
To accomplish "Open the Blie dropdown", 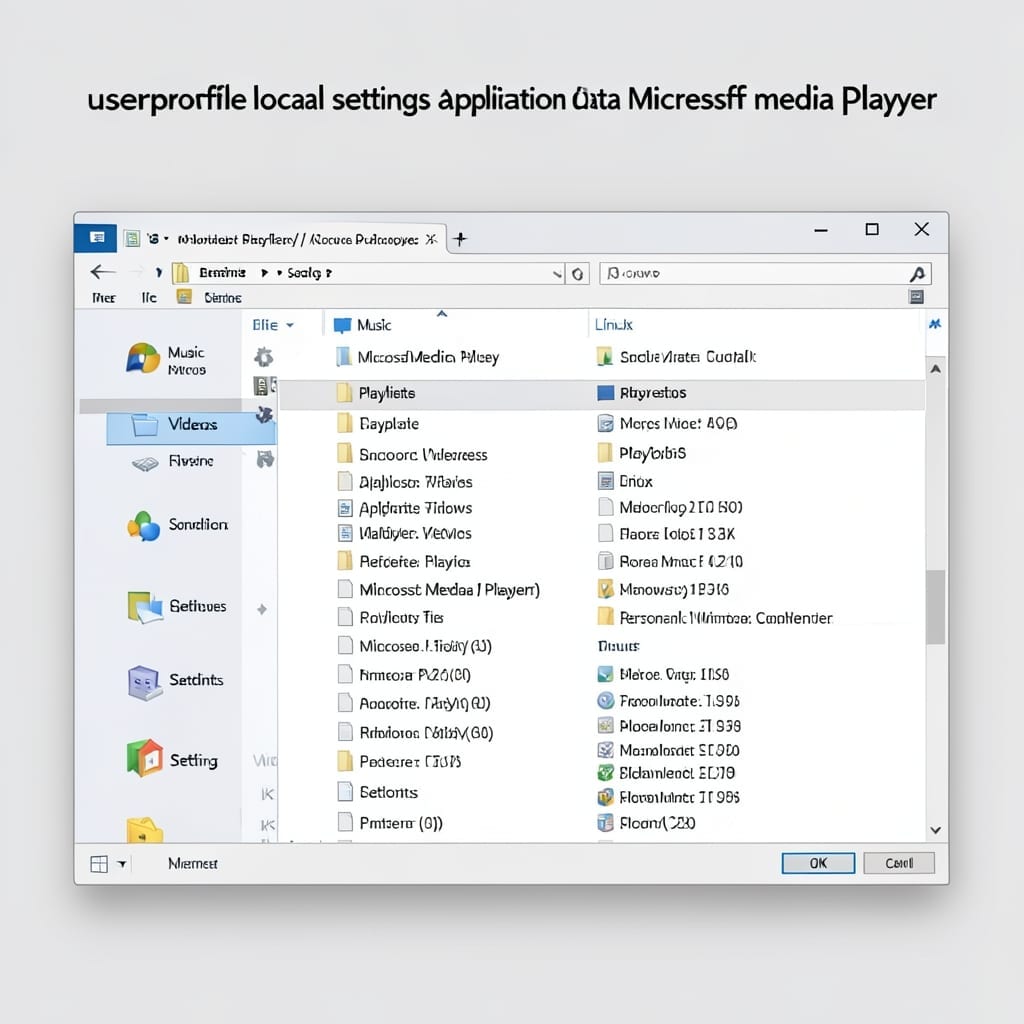I will pyautogui.click(x=273, y=325).
